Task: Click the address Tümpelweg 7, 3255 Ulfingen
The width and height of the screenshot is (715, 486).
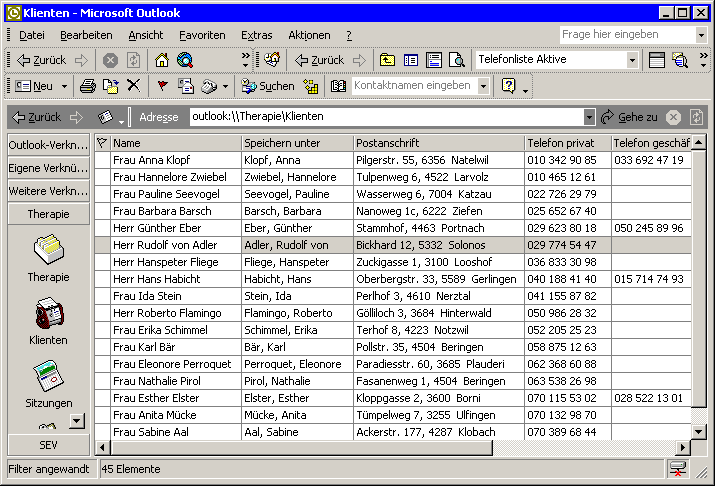Action: 425,415
